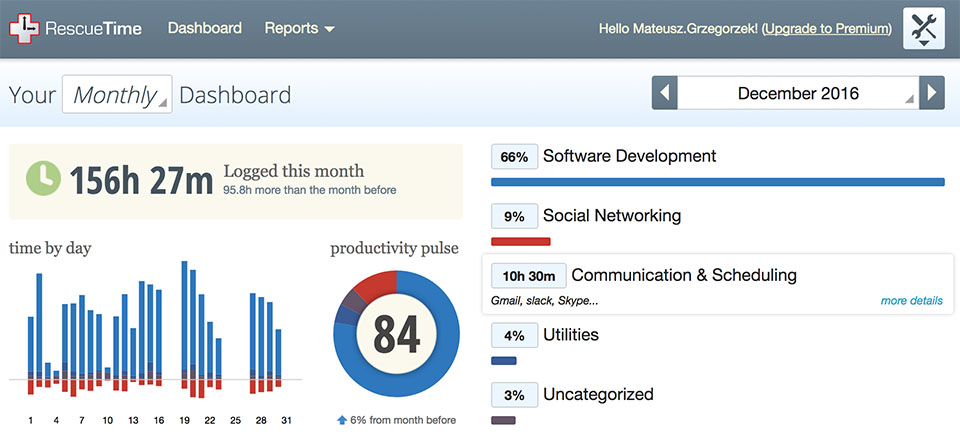This screenshot has height=444, width=960.
Task: Click the 10h 30m time badge
Action: coord(528,276)
